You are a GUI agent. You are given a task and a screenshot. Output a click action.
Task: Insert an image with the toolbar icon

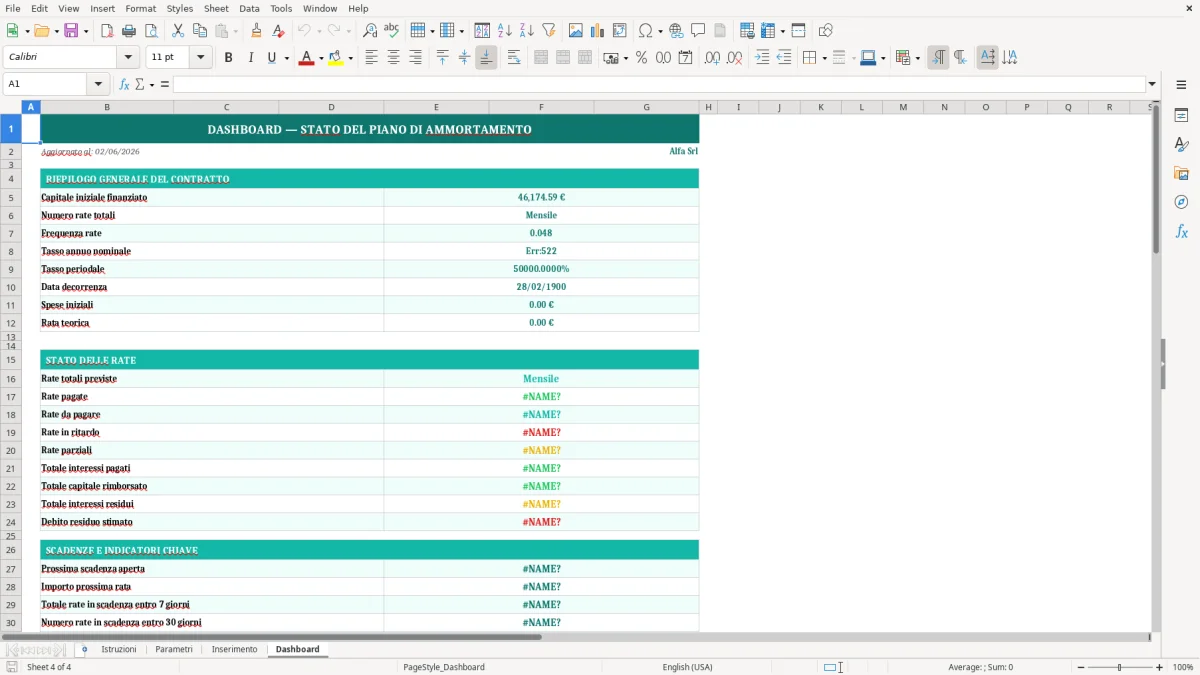coord(576,31)
